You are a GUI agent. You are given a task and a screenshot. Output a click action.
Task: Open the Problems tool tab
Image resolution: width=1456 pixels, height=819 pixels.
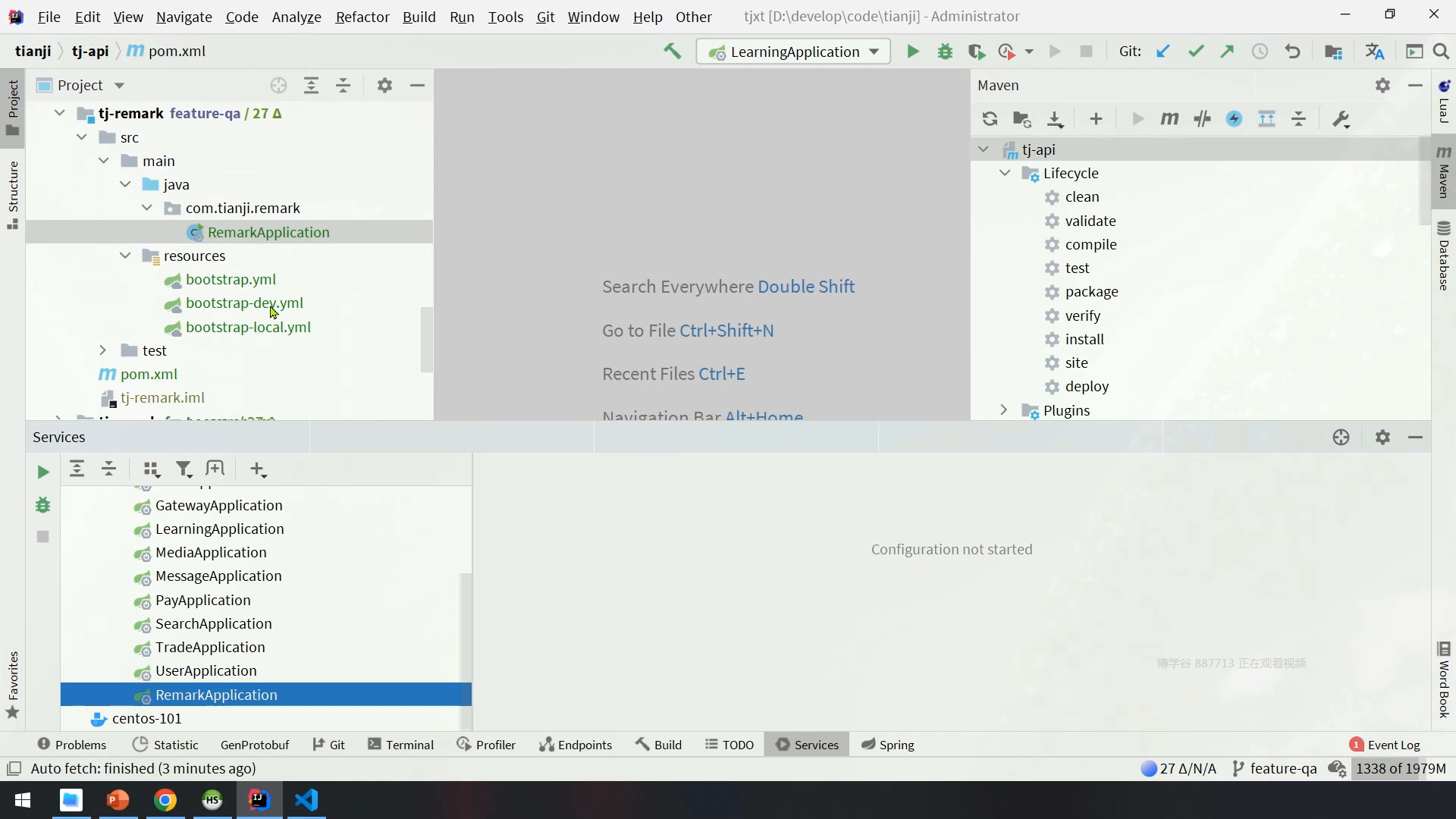click(x=71, y=745)
